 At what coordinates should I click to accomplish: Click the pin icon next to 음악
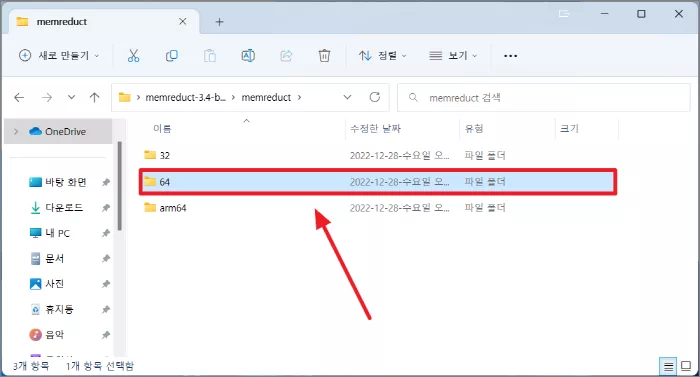pos(106,335)
